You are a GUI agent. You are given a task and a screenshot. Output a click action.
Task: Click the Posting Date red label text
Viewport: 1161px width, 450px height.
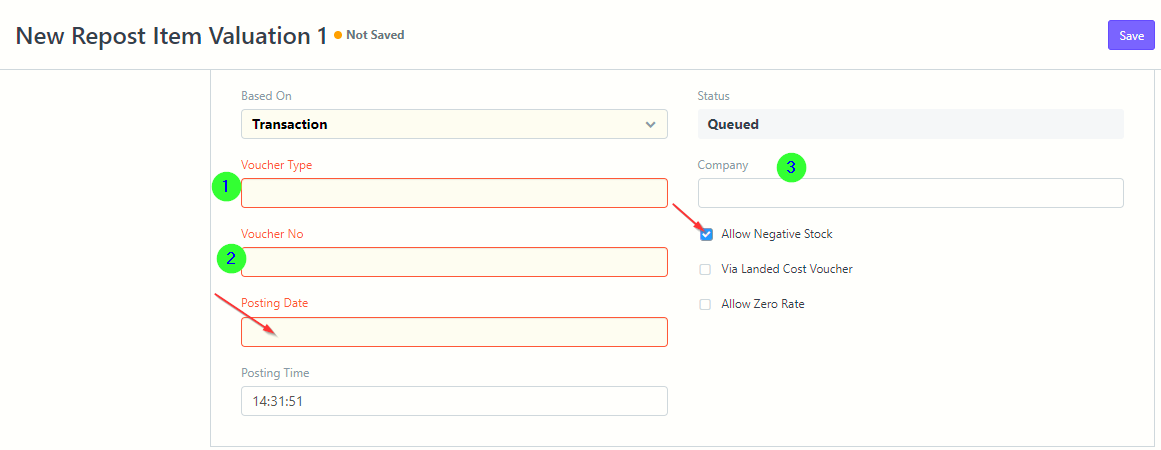click(x=275, y=303)
